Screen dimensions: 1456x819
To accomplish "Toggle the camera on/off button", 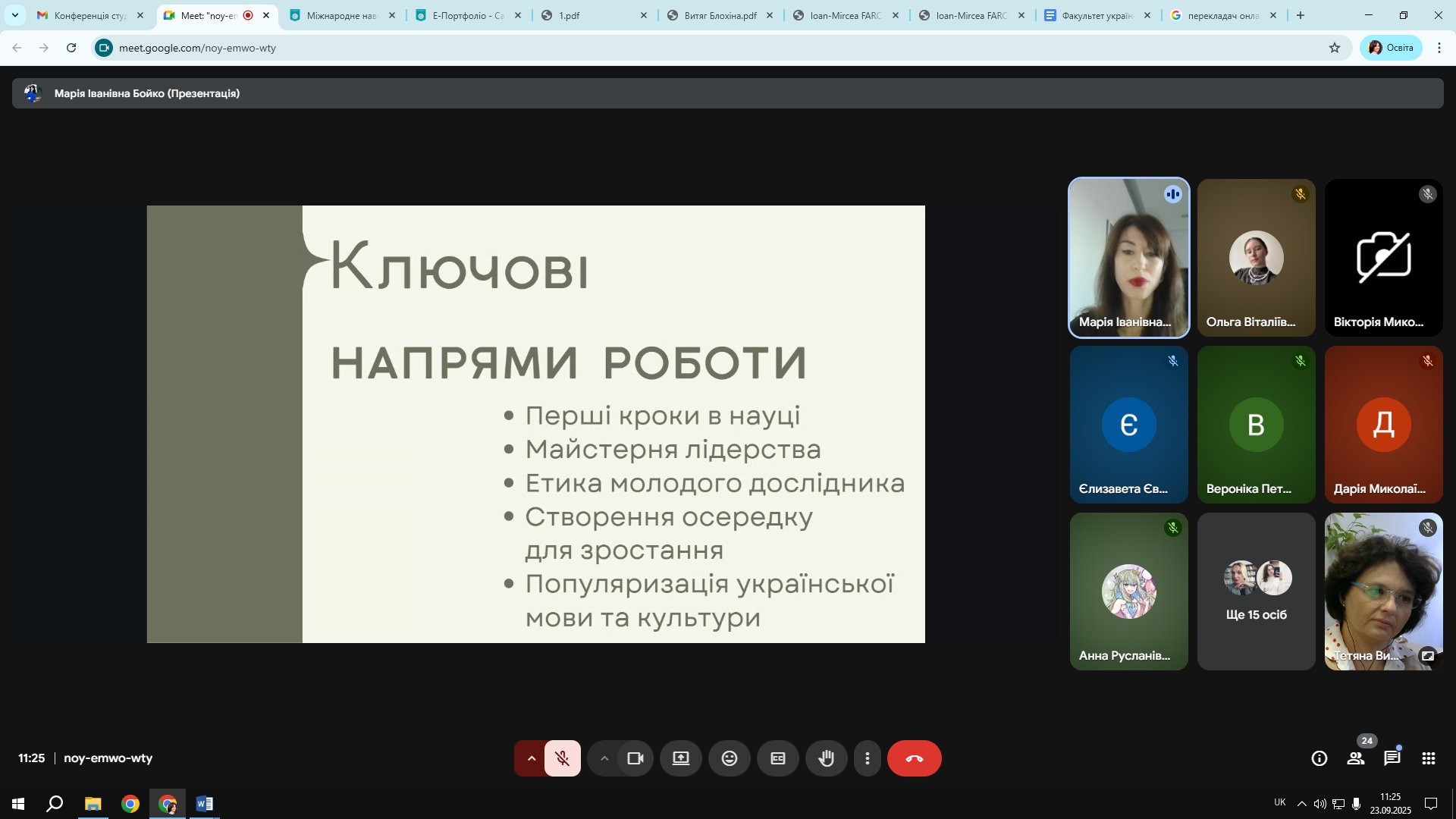I will [635, 758].
